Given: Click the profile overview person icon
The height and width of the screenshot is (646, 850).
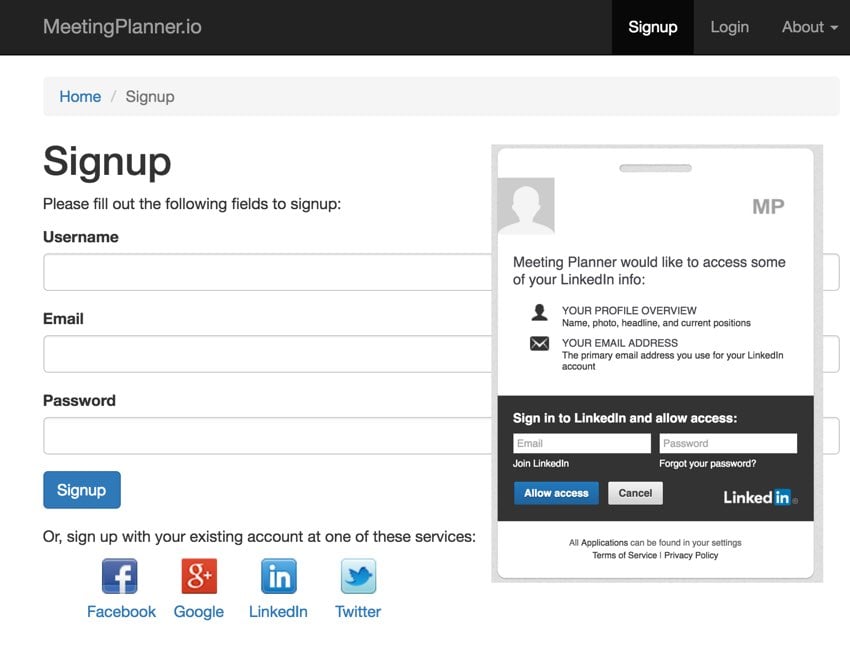Looking at the screenshot, I should coord(539,313).
